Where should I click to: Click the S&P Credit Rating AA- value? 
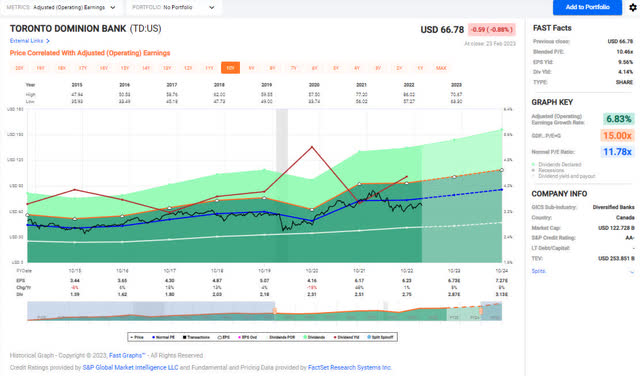(630, 238)
